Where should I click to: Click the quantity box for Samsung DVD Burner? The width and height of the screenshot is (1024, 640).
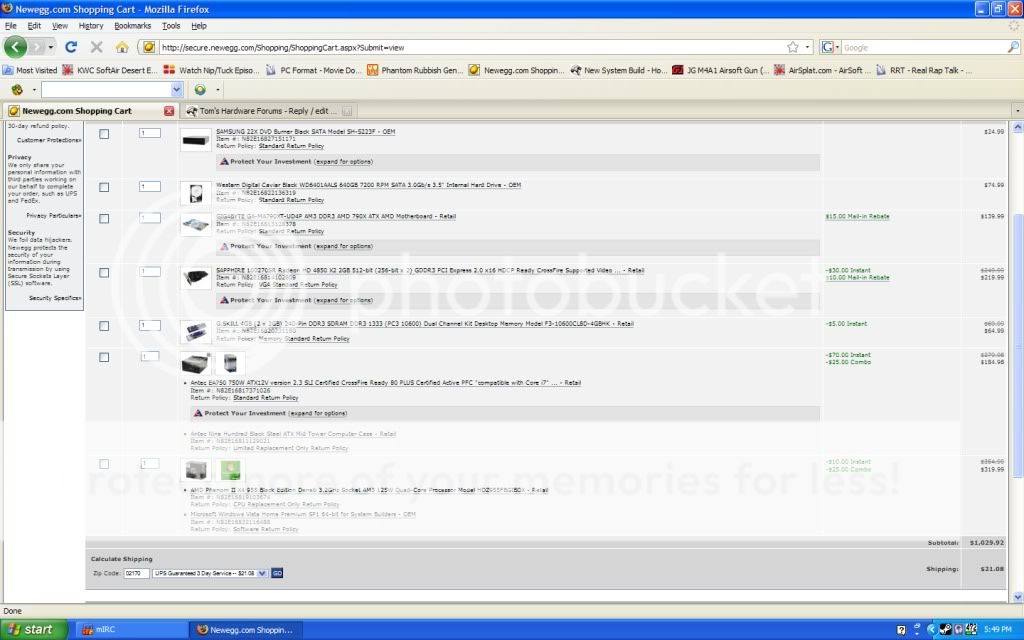[150, 133]
